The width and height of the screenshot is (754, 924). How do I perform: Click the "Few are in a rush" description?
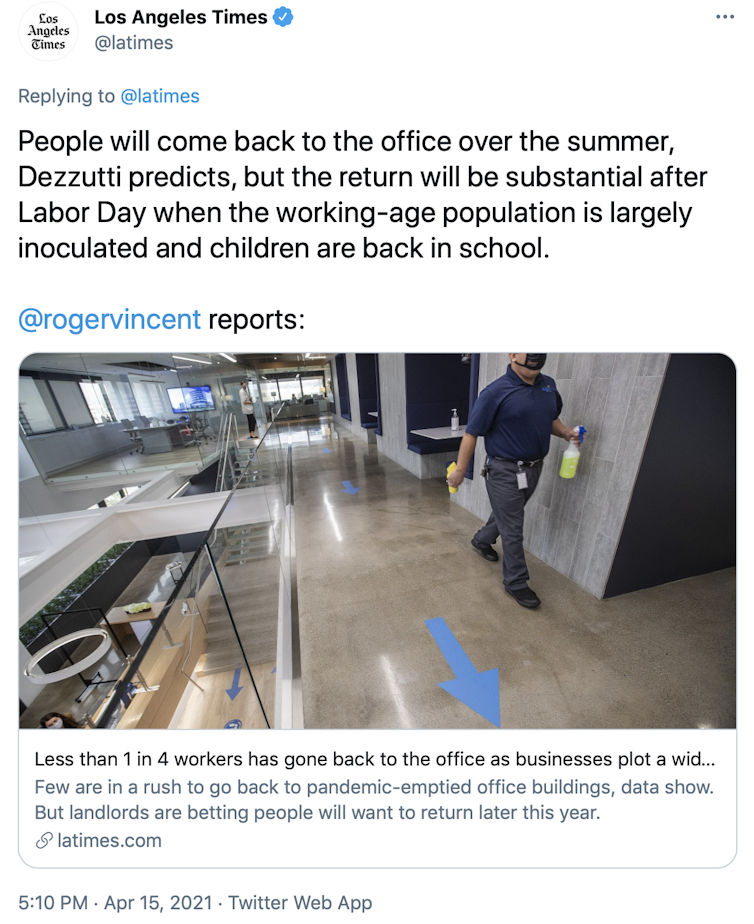click(x=374, y=799)
